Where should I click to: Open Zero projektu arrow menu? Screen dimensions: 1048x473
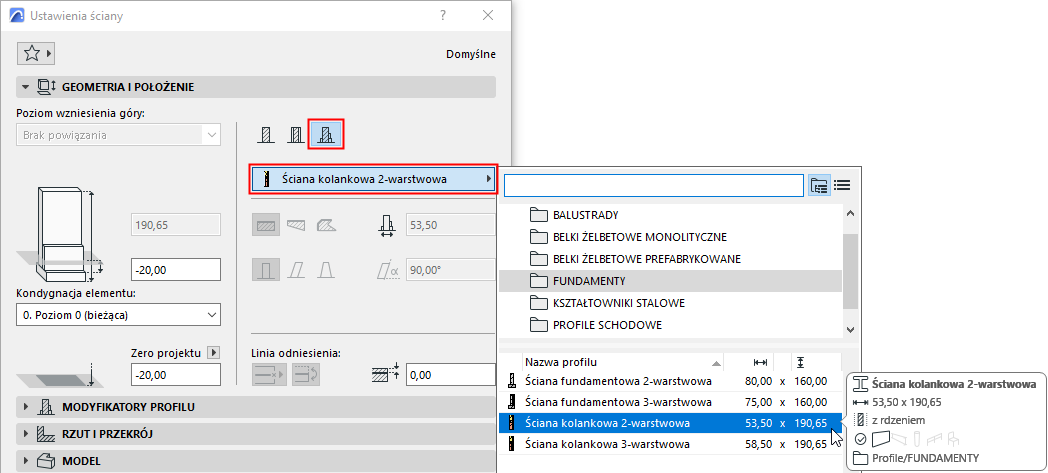214,353
